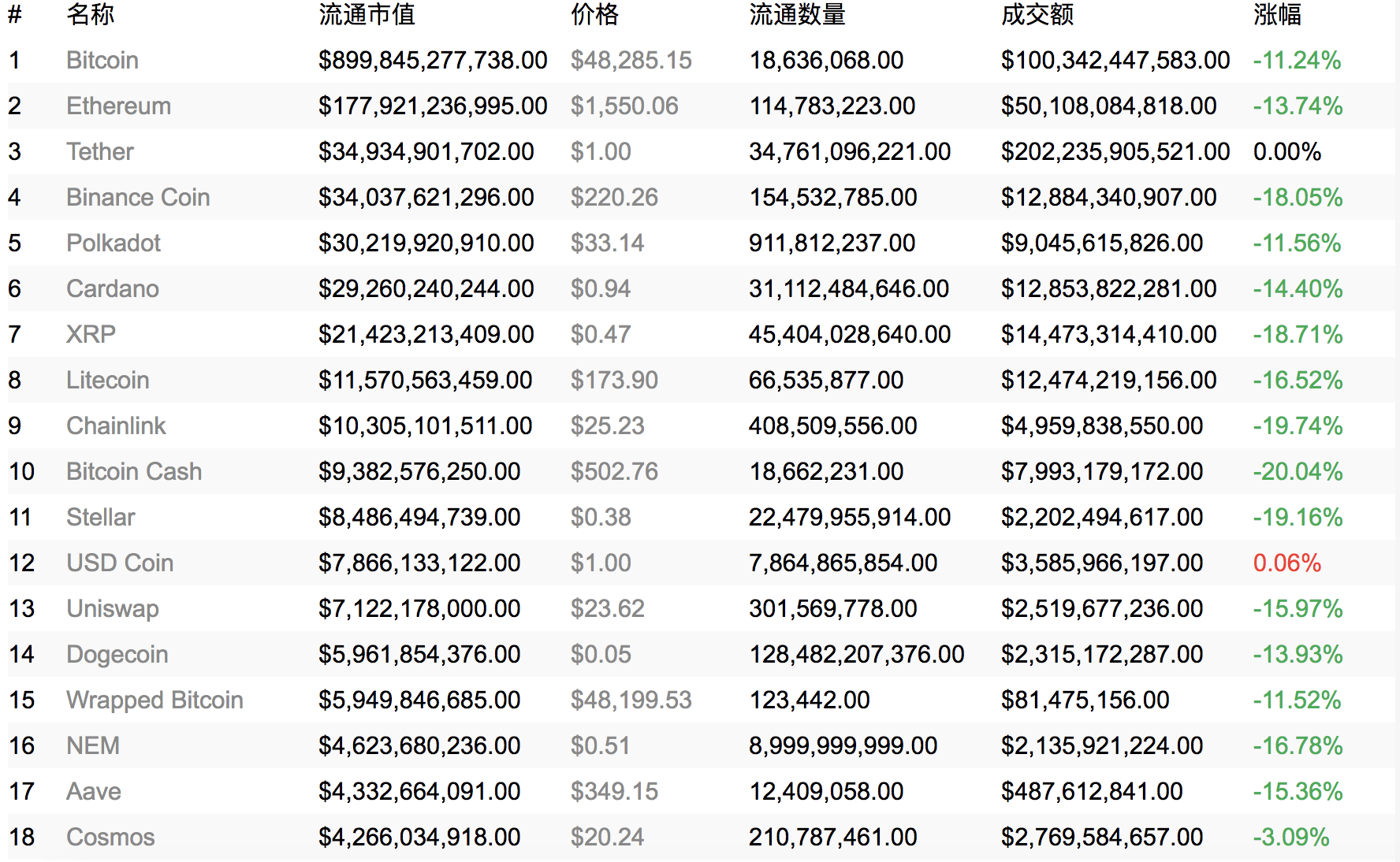Click the Cardano name link

tap(113, 289)
